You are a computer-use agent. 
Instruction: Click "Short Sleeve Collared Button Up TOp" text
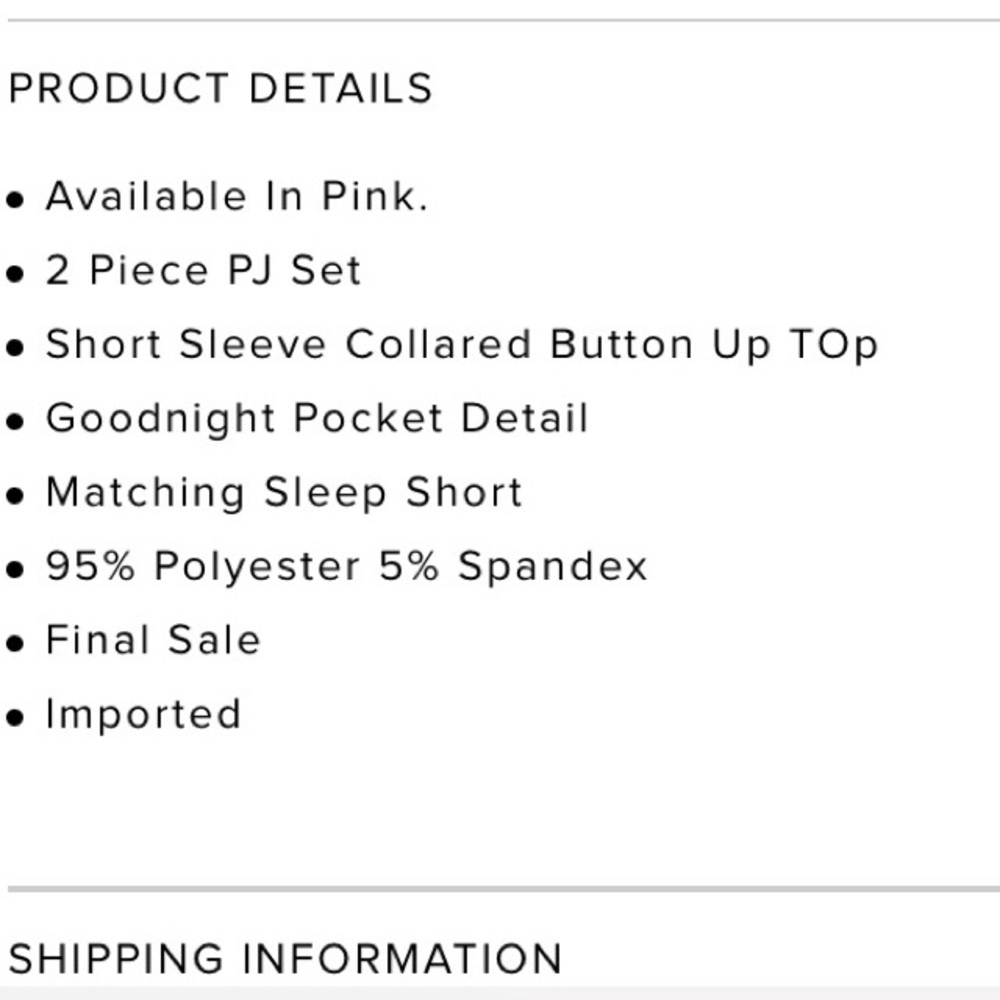click(x=461, y=345)
